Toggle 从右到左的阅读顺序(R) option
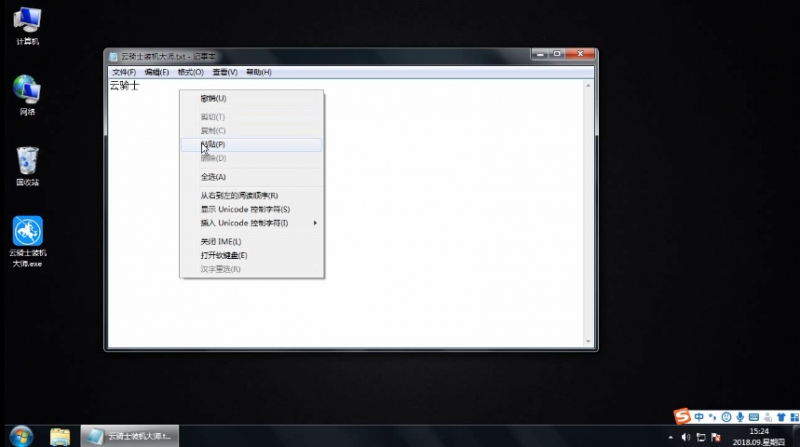800x447 pixels. (x=252, y=195)
